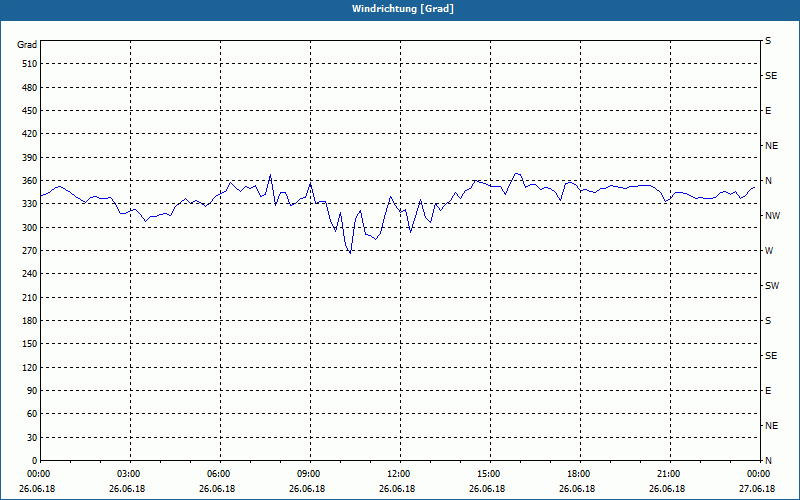The height and width of the screenshot is (500, 800).
Task: Select the 390 degree axis label
Action: tap(30, 157)
